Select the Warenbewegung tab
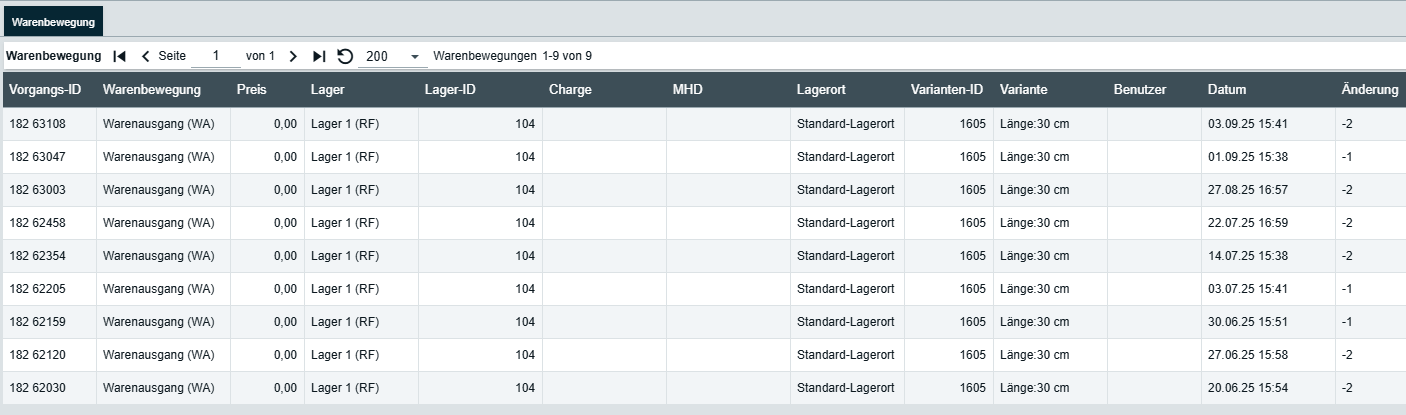 click(x=53, y=21)
